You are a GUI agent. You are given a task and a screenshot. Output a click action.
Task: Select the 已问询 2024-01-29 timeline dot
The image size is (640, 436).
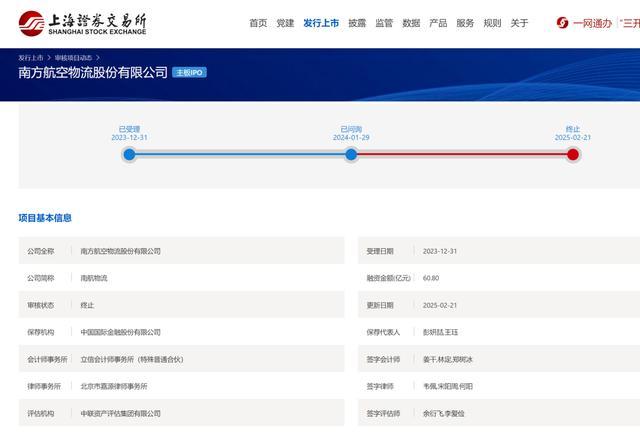pos(351,154)
